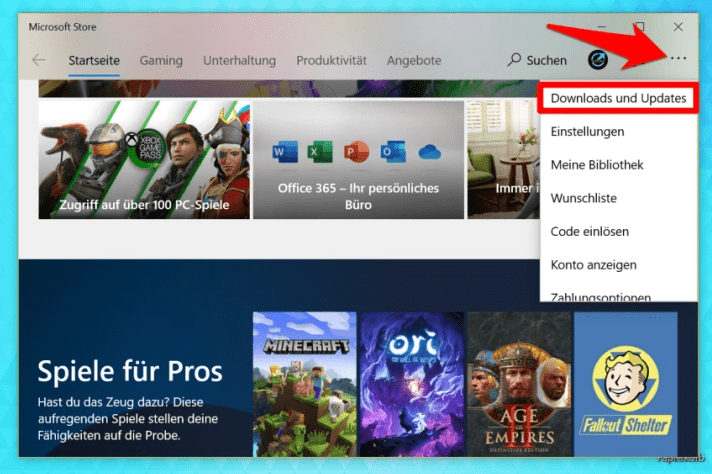Viewport: 712px width, 474px height.
Task: Open the Age of Empires II cover
Action: coord(519,384)
